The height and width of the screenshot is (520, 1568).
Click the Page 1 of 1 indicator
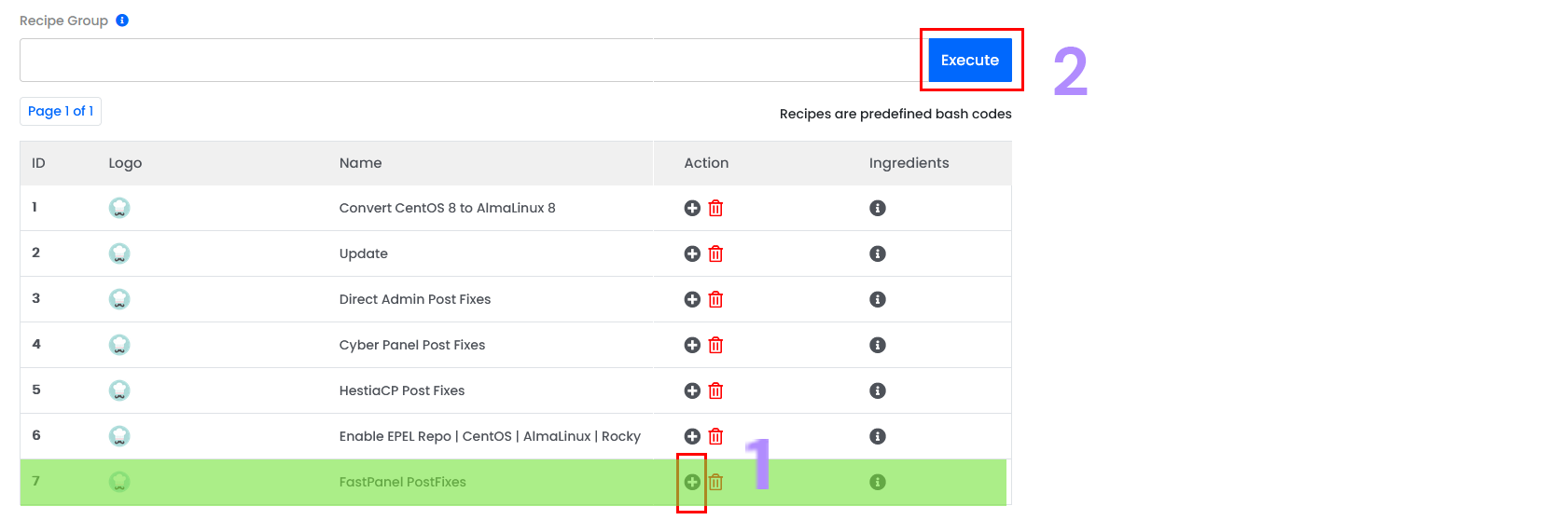click(x=61, y=111)
